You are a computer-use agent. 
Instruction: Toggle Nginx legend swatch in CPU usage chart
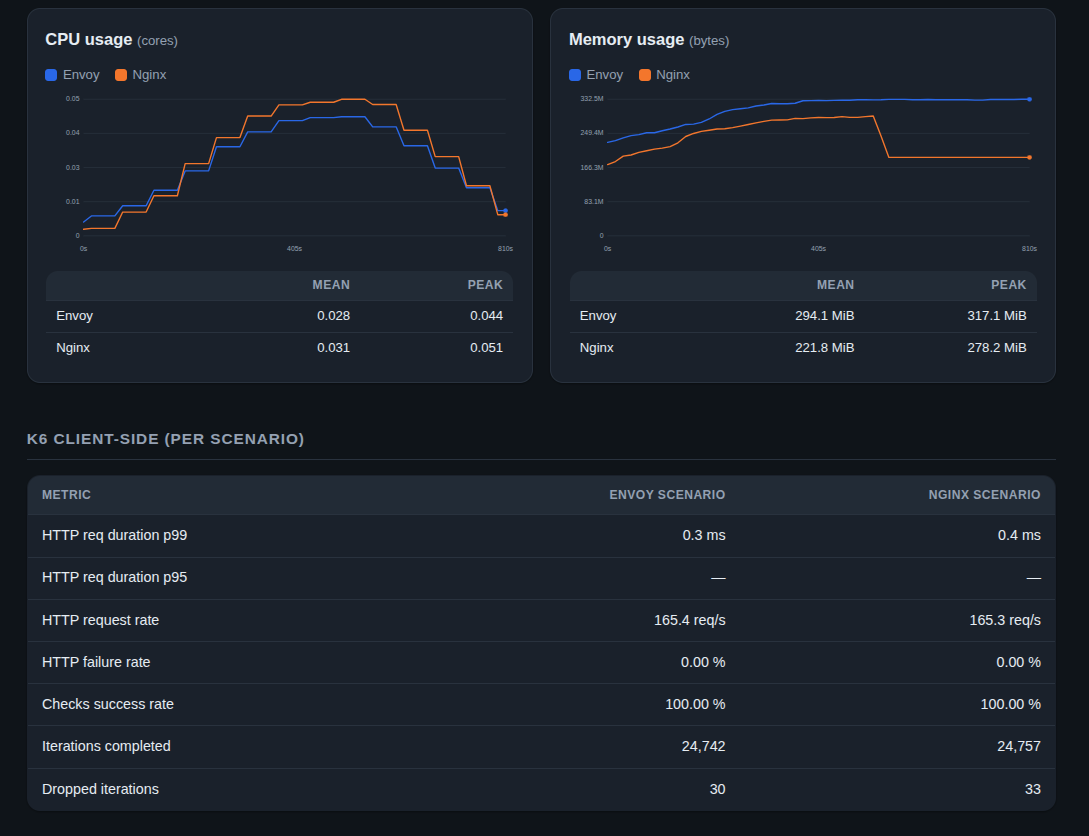pos(121,75)
